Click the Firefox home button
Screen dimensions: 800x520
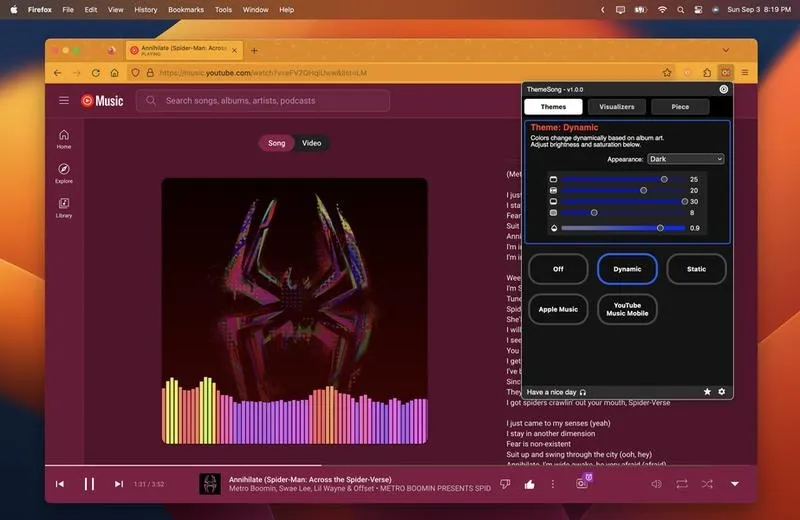click(114, 73)
